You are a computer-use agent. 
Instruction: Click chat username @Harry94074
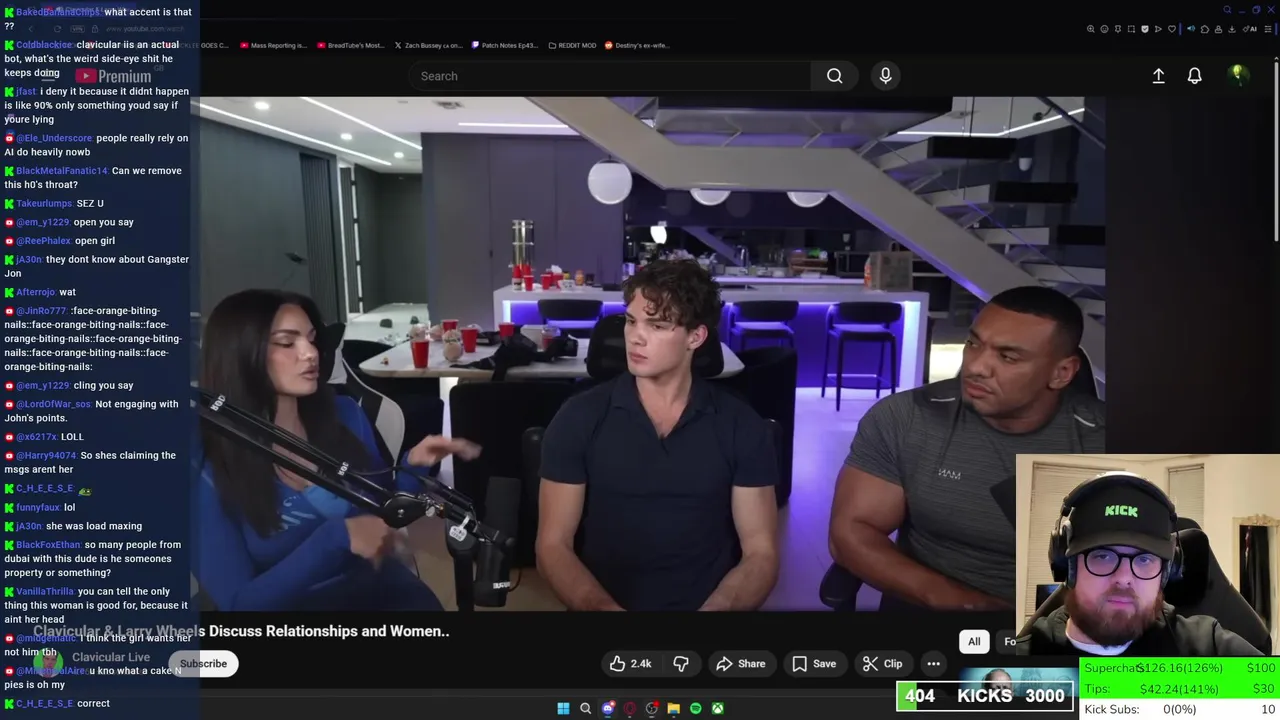pyautogui.click(x=46, y=456)
